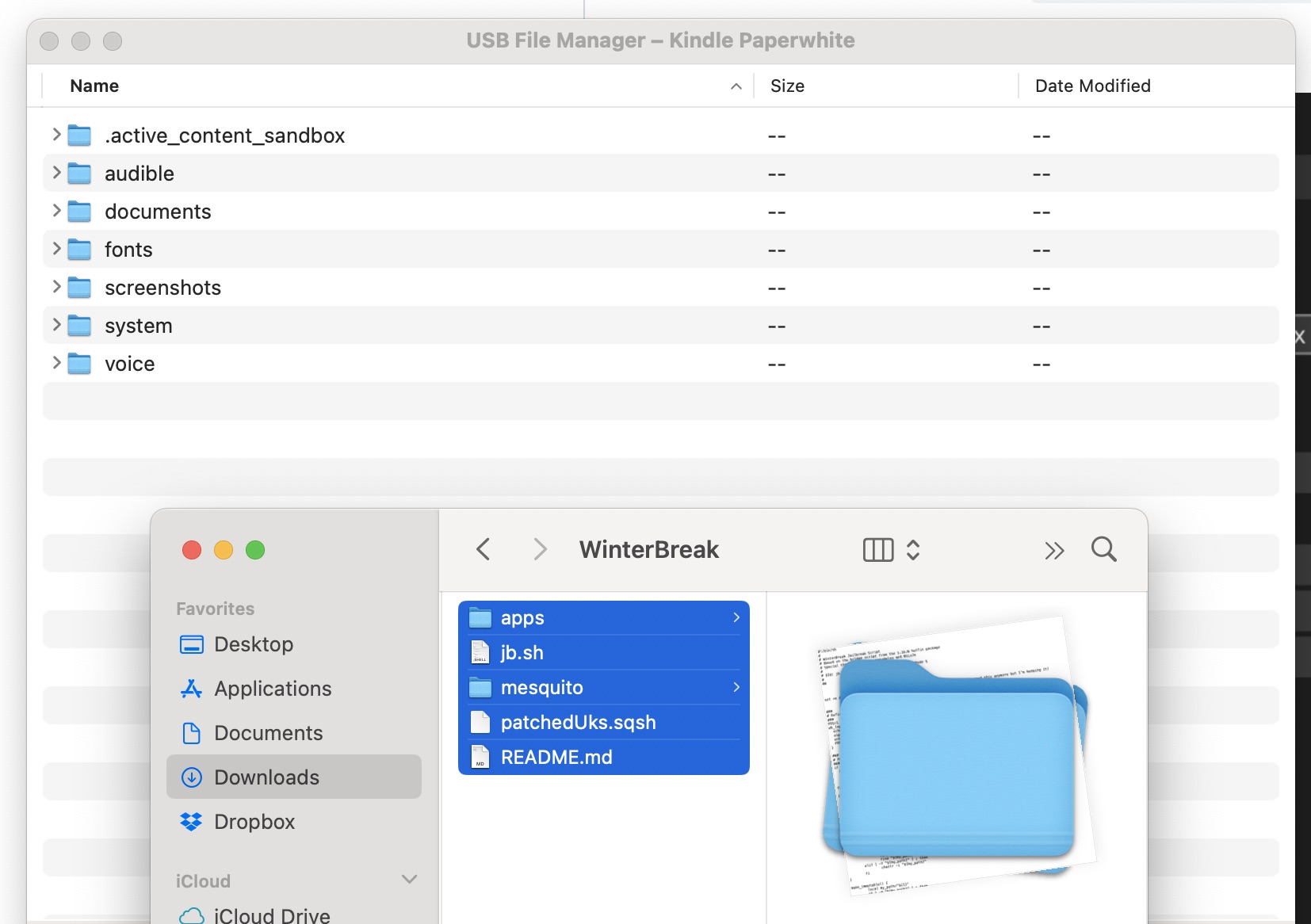
Task: Select the apps folder name
Action: pyautogui.click(x=522, y=617)
